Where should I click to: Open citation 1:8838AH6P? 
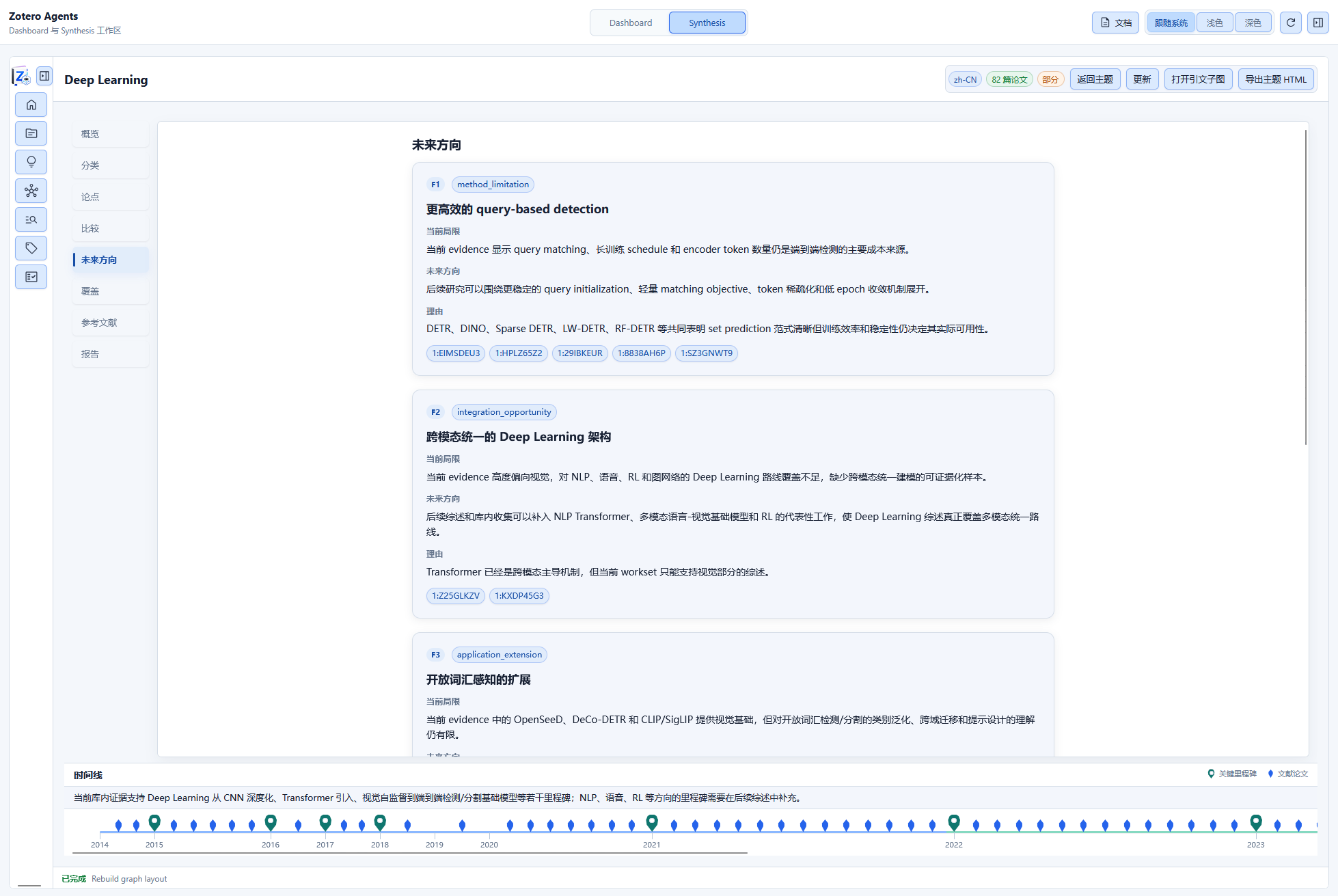click(x=642, y=353)
